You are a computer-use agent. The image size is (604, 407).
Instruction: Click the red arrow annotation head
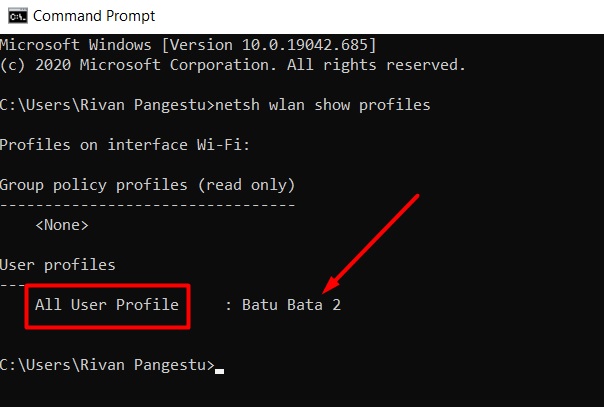pyautogui.click(x=331, y=285)
